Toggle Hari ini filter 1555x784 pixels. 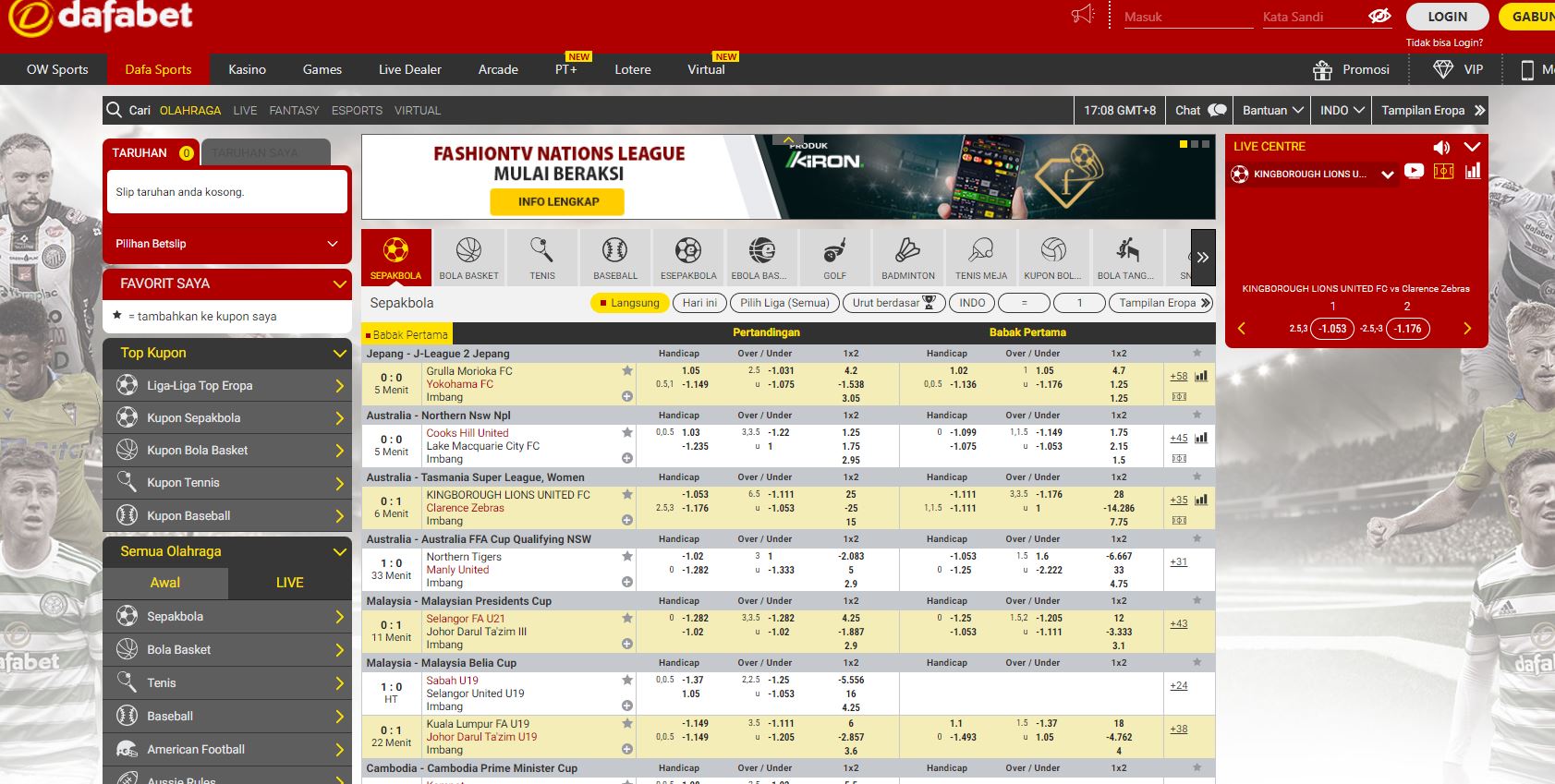point(699,303)
